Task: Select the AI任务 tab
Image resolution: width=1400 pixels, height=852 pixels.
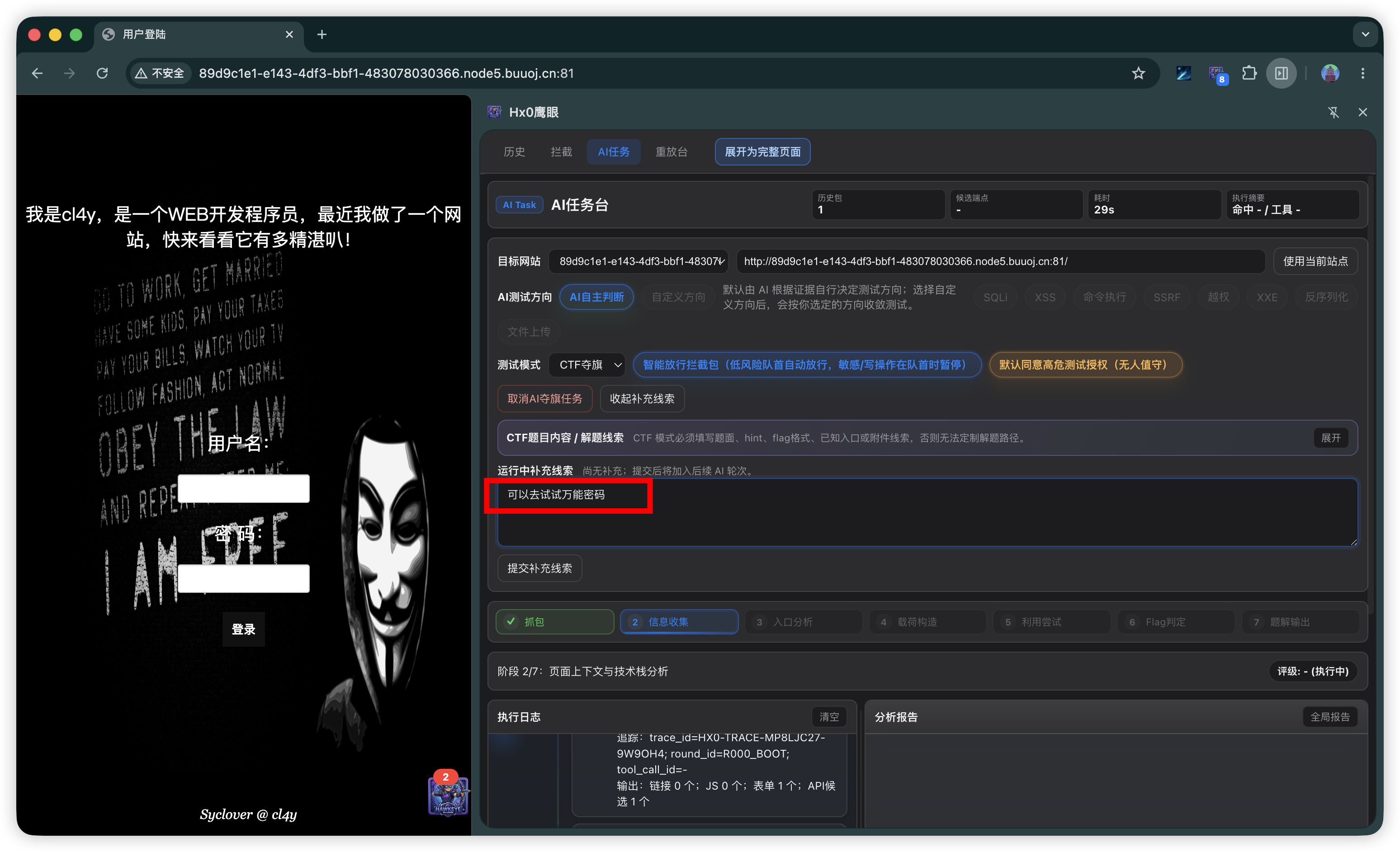Action: [x=614, y=152]
